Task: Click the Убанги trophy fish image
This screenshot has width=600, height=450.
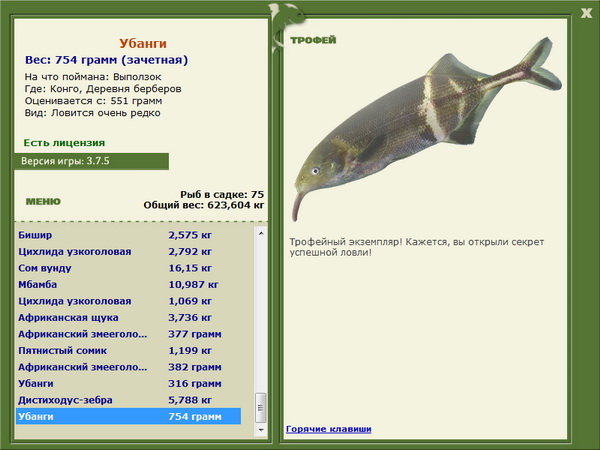Action: point(427,129)
